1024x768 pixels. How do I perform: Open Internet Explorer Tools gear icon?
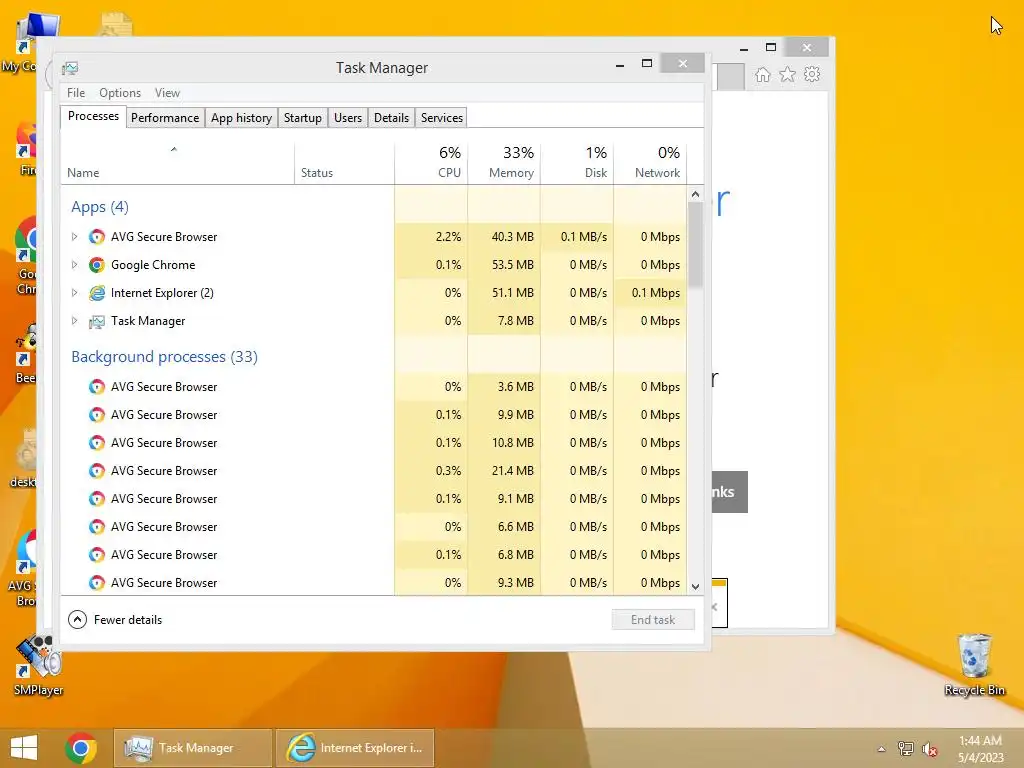[x=812, y=74]
